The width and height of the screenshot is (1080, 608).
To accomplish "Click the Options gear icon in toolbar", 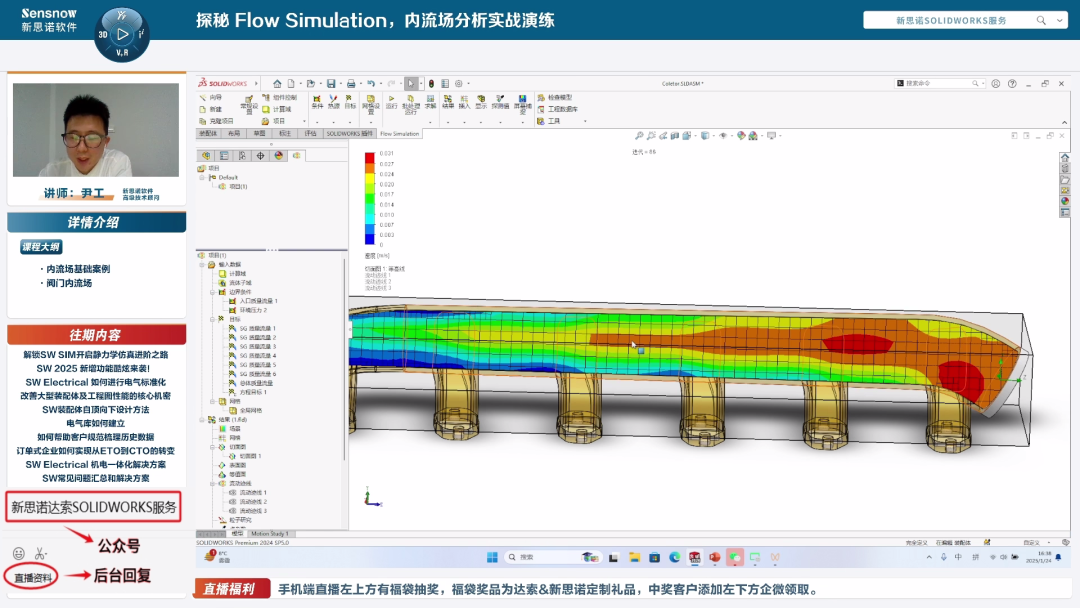I will pyautogui.click(x=458, y=83).
